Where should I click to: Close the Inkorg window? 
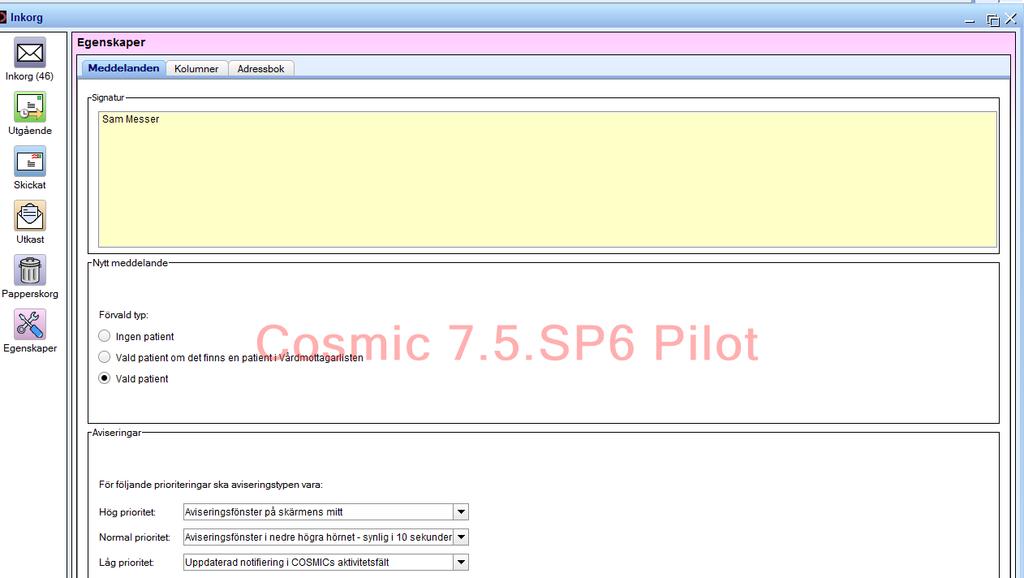1011,19
